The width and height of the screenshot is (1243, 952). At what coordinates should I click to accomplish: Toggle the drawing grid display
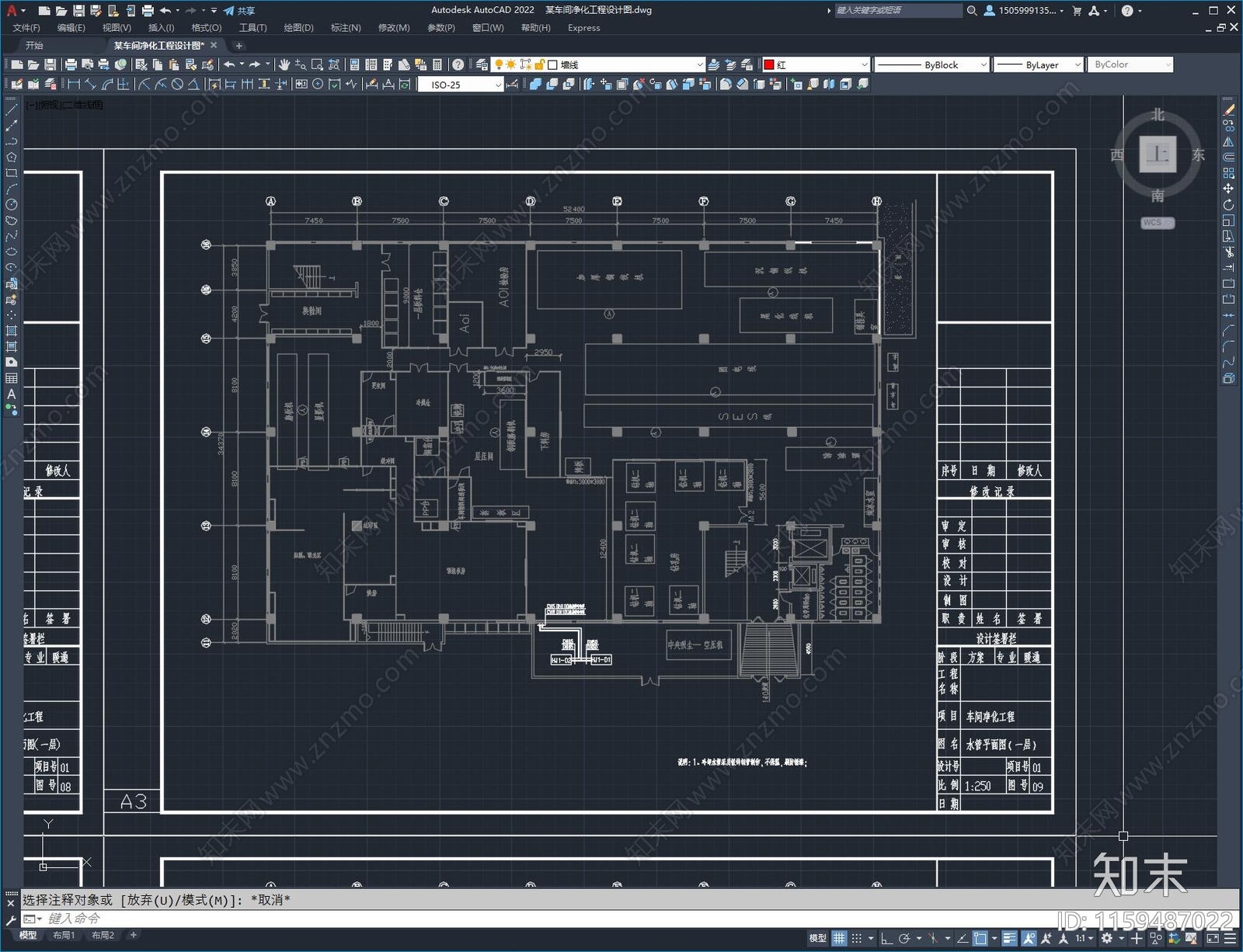839,938
